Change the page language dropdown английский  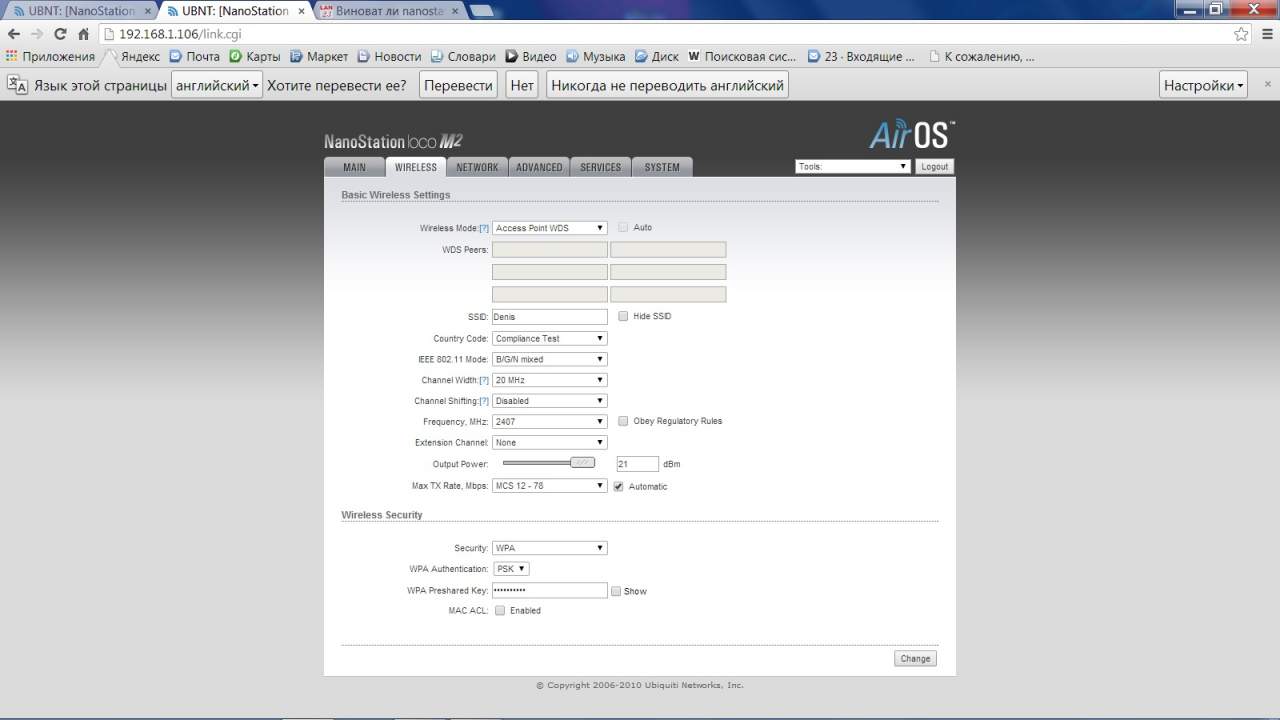pyautogui.click(x=217, y=85)
